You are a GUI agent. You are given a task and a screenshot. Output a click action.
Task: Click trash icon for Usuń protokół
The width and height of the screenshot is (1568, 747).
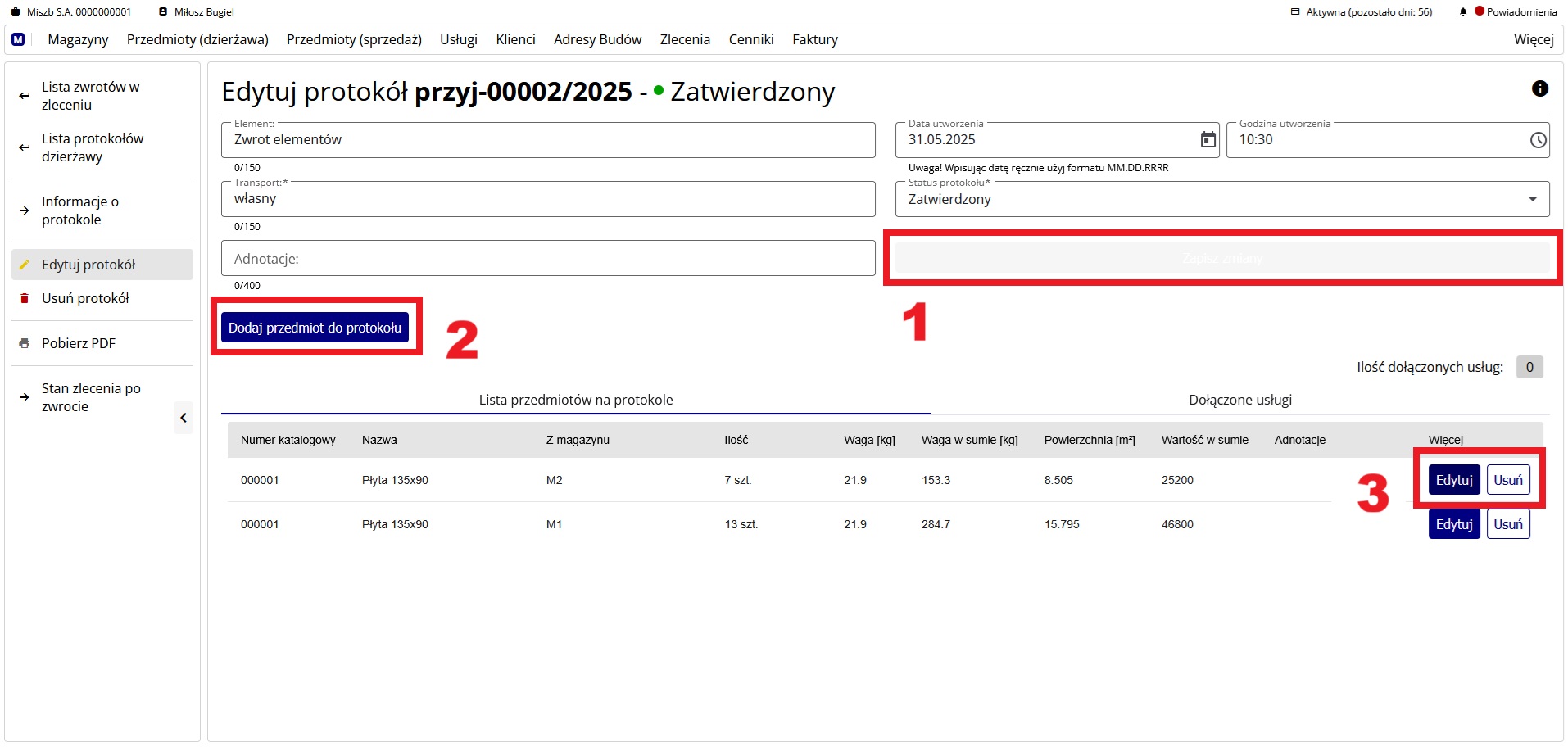25,299
